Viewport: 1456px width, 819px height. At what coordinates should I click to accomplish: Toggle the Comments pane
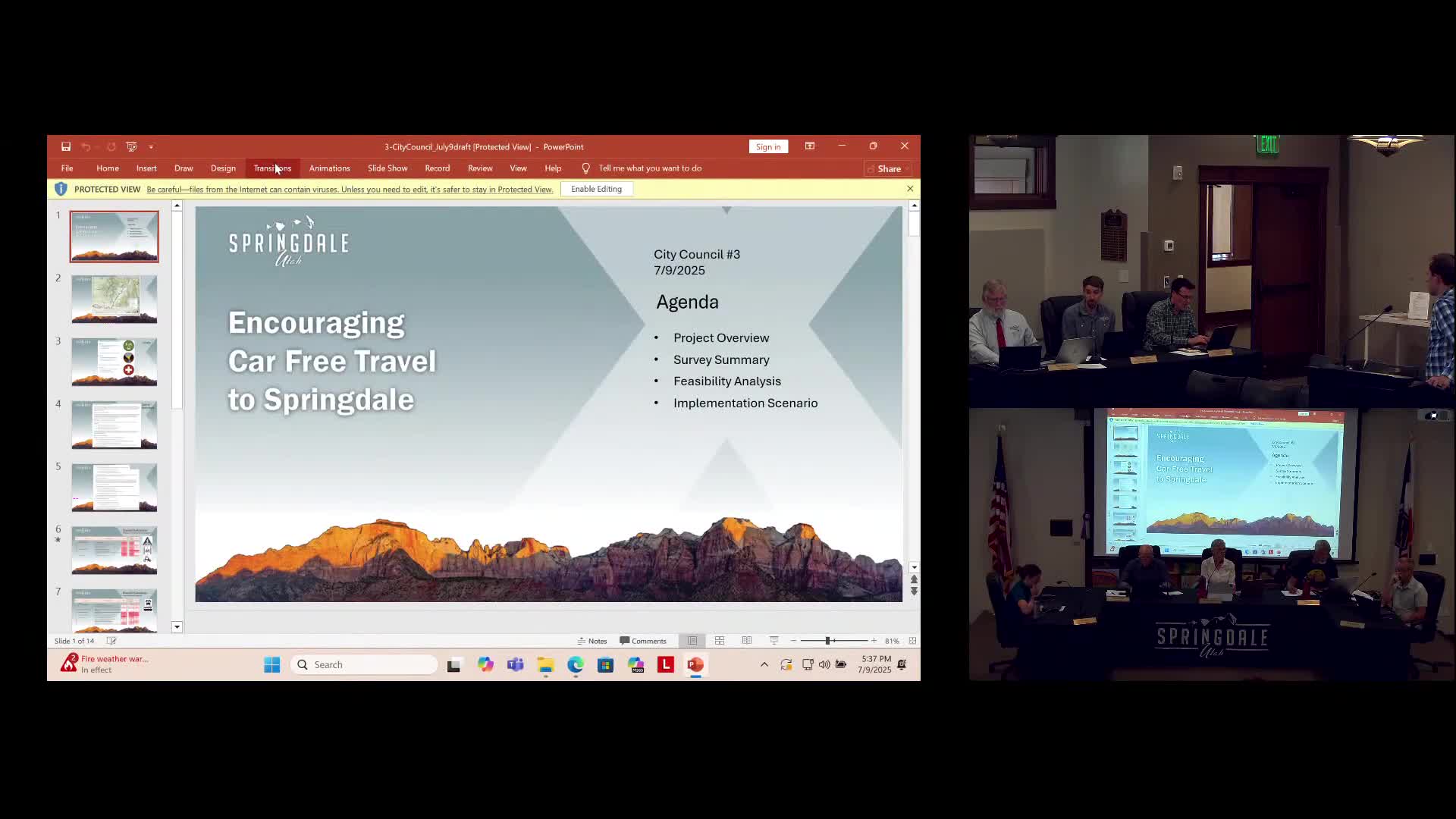643,641
